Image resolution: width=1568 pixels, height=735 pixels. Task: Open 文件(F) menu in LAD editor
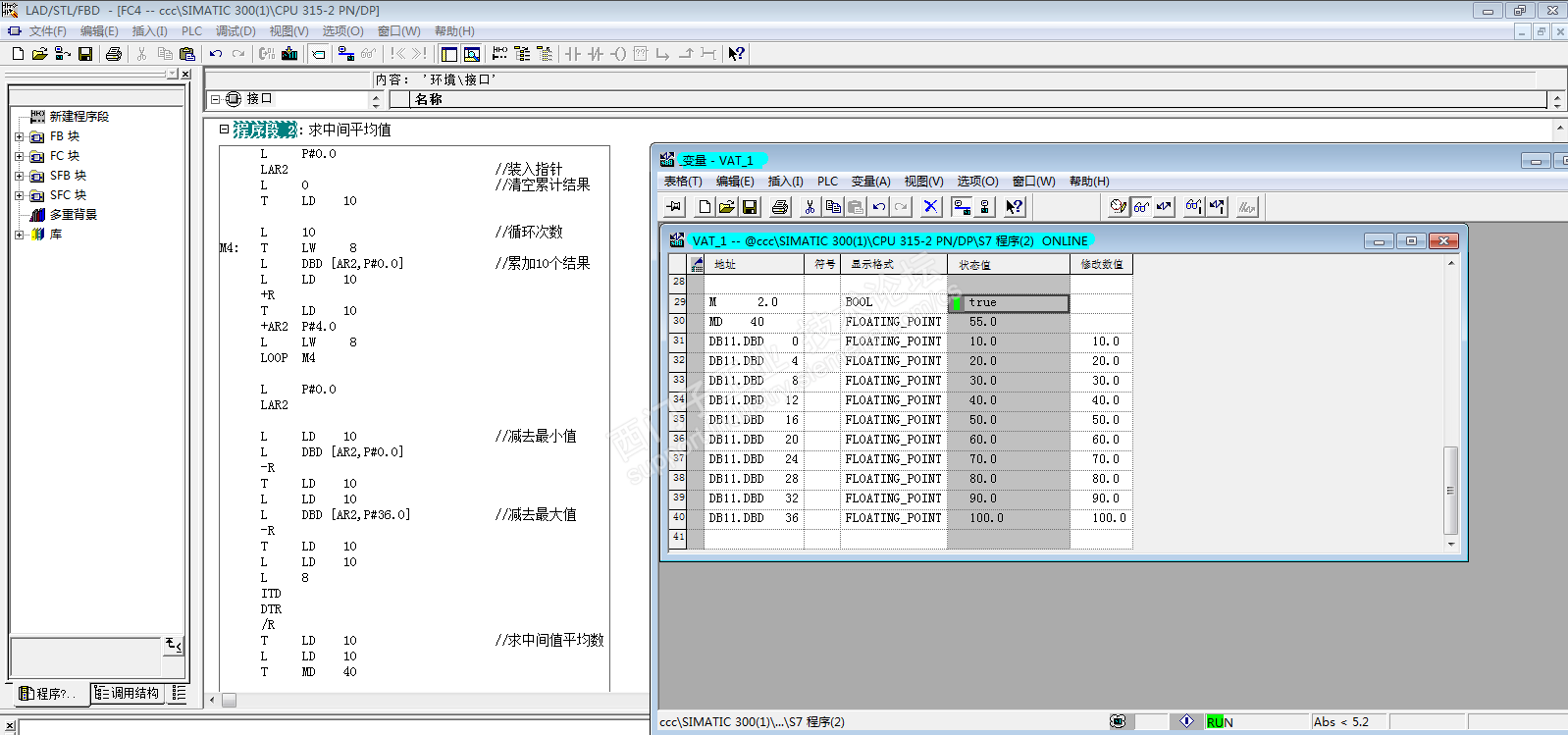[47, 31]
